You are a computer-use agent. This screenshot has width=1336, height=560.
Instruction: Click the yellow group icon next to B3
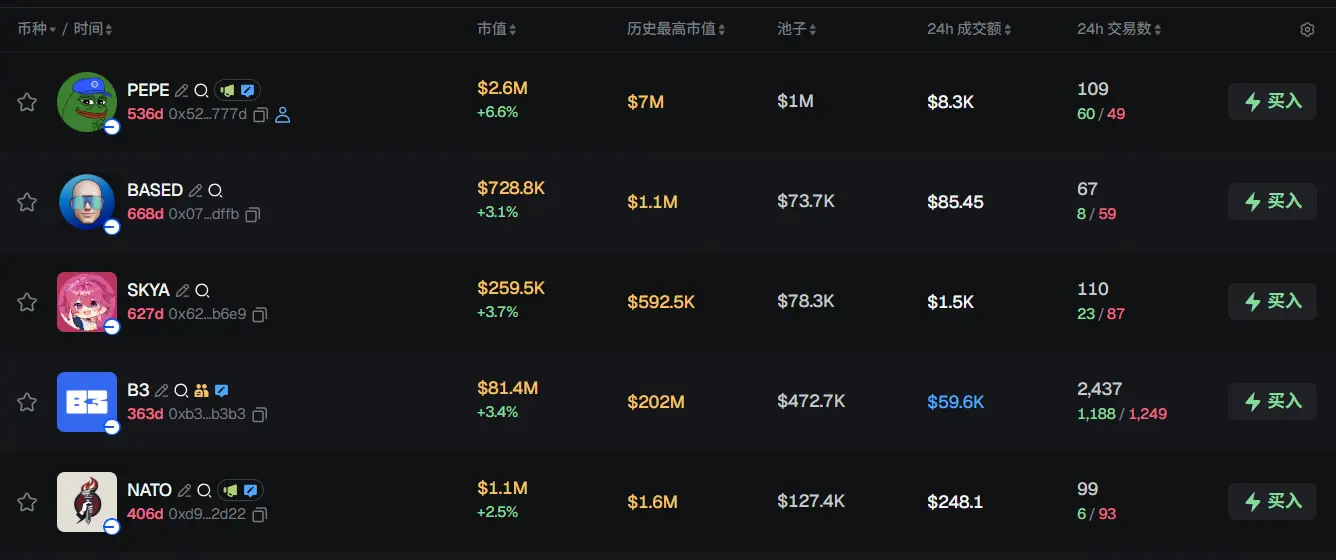point(201,390)
